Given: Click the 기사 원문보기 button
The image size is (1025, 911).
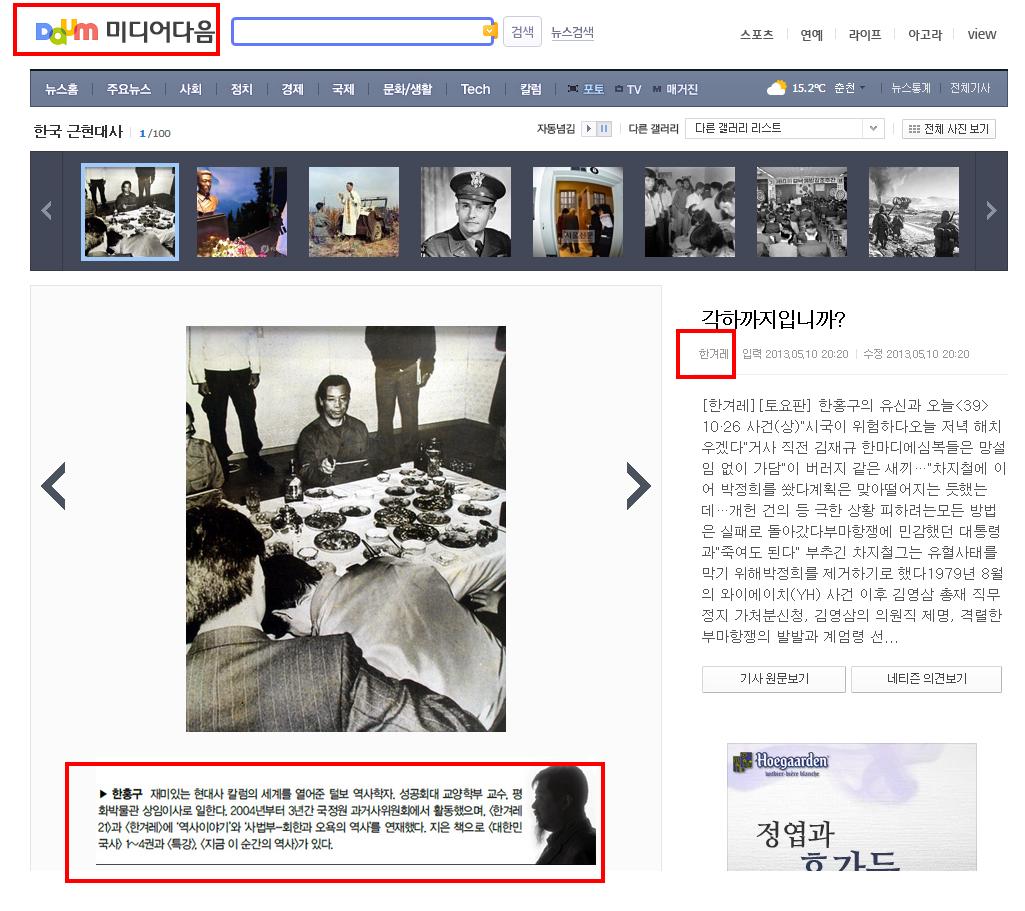Looking at the screenshot, I should (774, 679).
